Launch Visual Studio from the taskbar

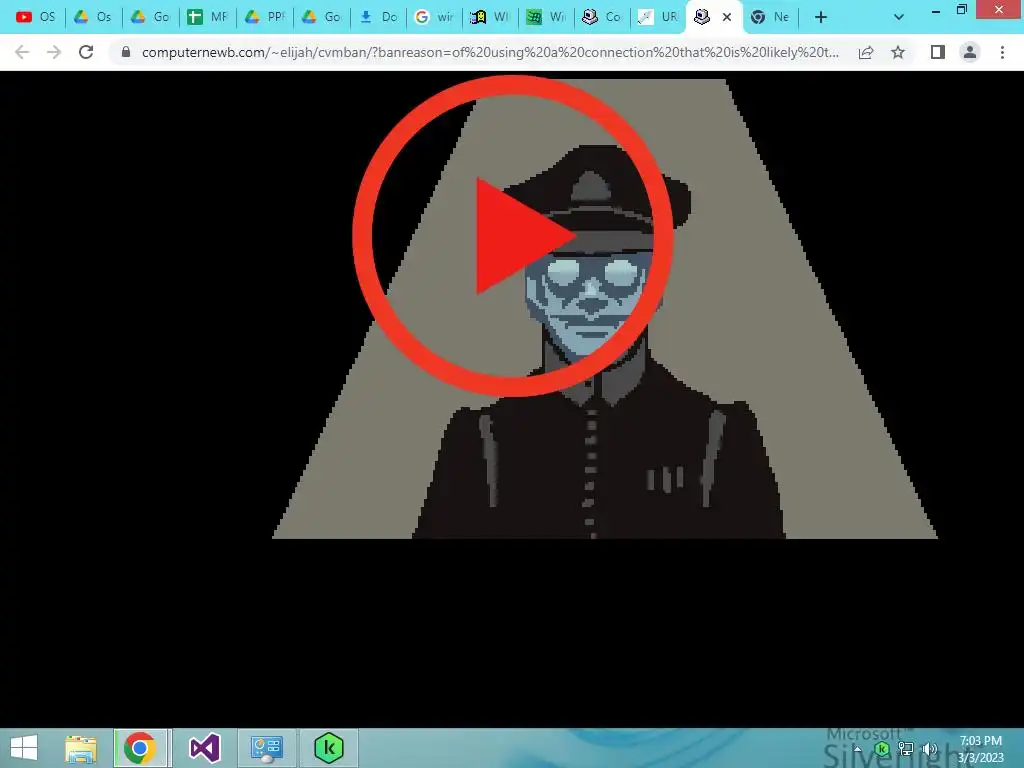204,748
